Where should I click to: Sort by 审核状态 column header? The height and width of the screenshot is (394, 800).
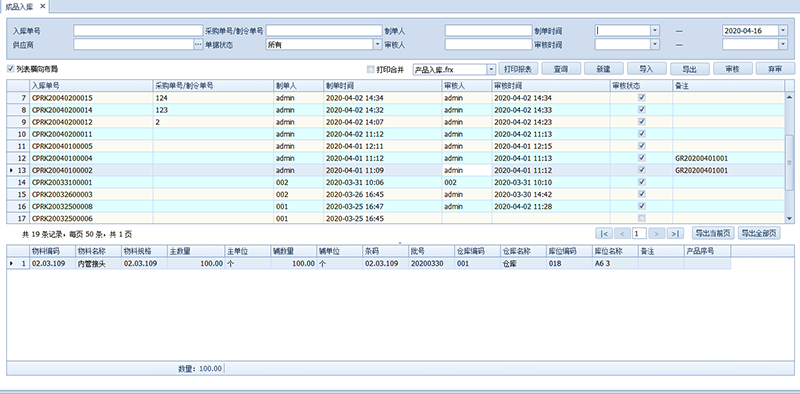[641, 86]
